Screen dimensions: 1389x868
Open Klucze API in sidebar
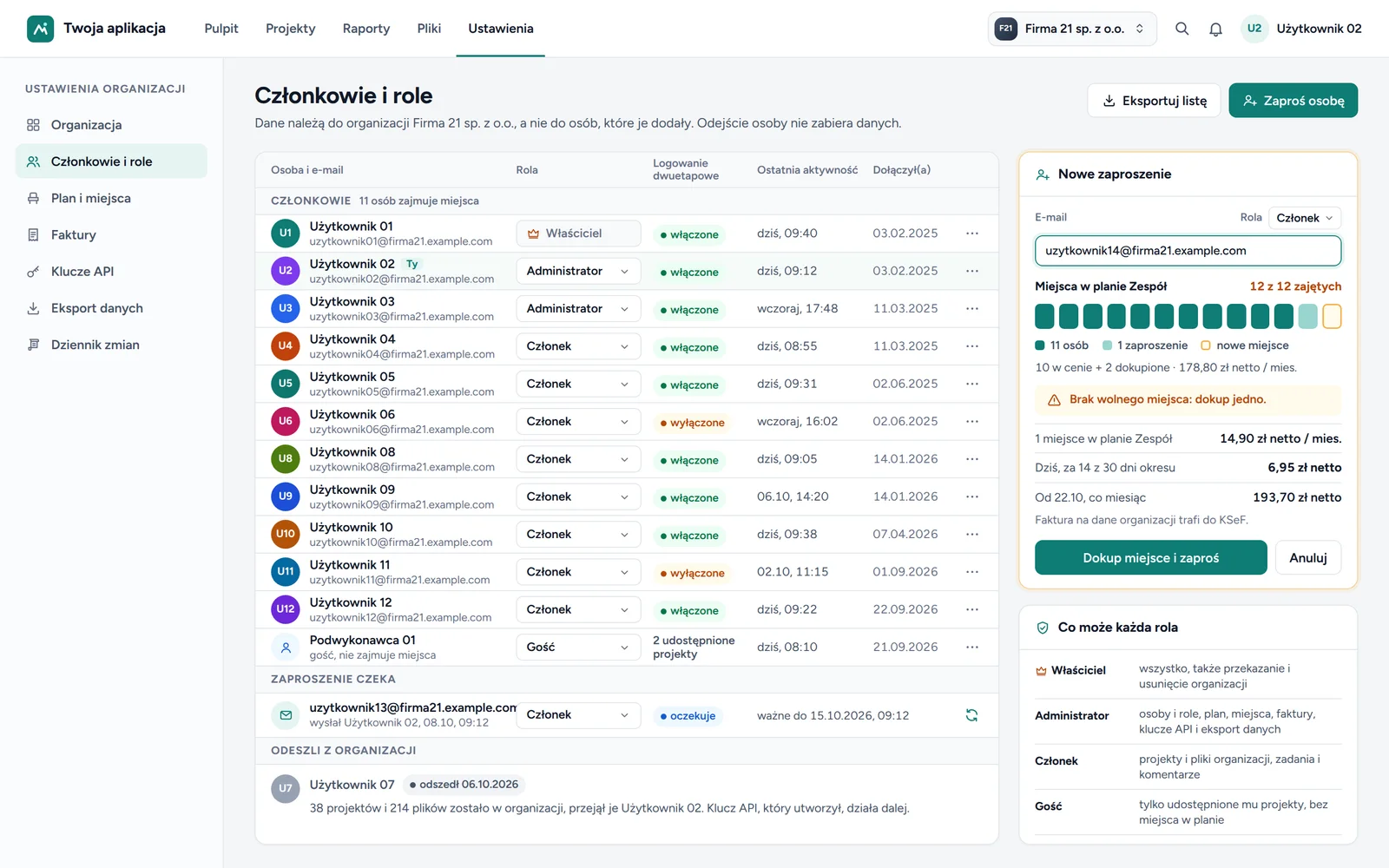(111, 272)
